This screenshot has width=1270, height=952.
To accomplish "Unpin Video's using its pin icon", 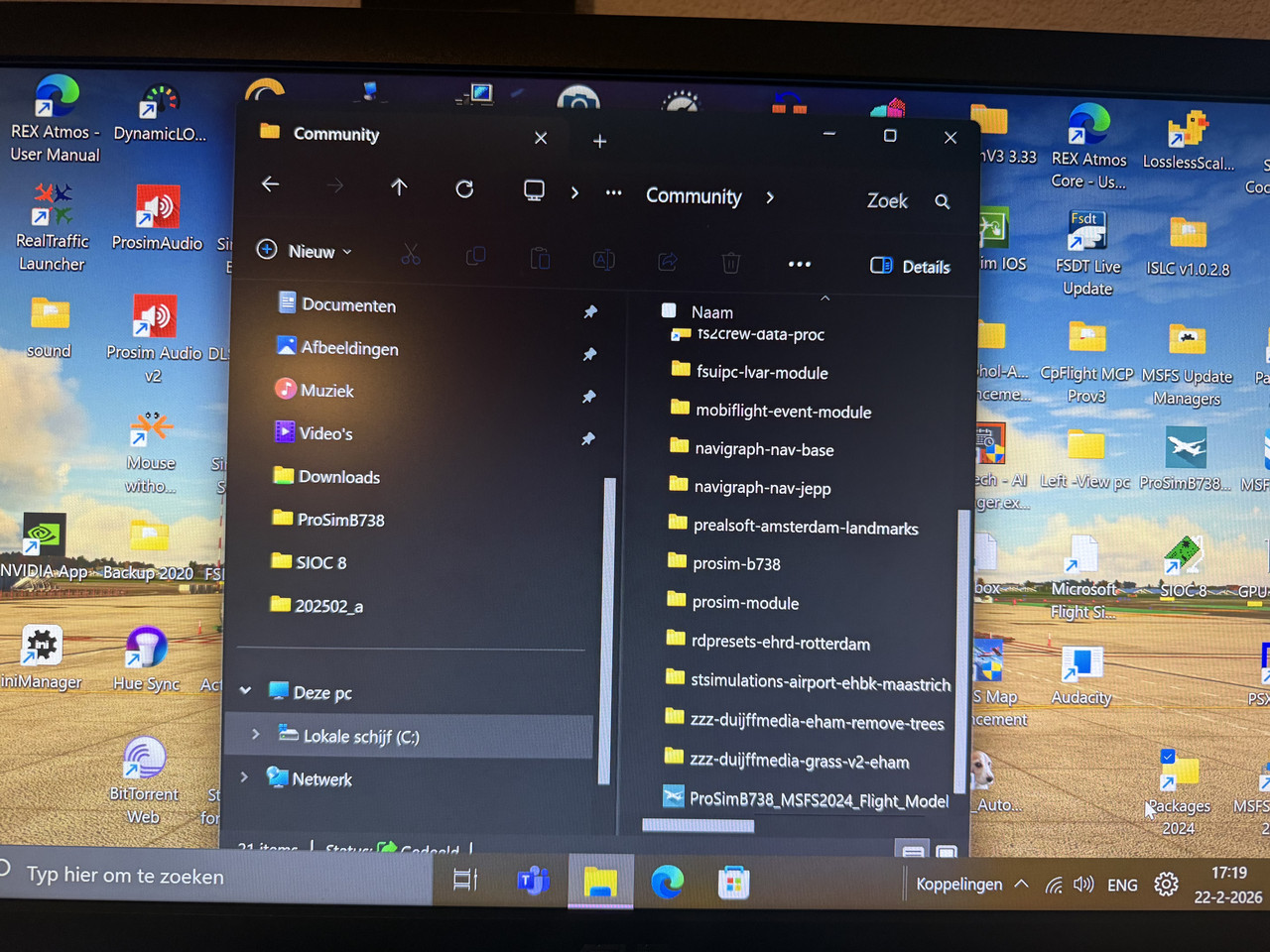I will point(588,438).
